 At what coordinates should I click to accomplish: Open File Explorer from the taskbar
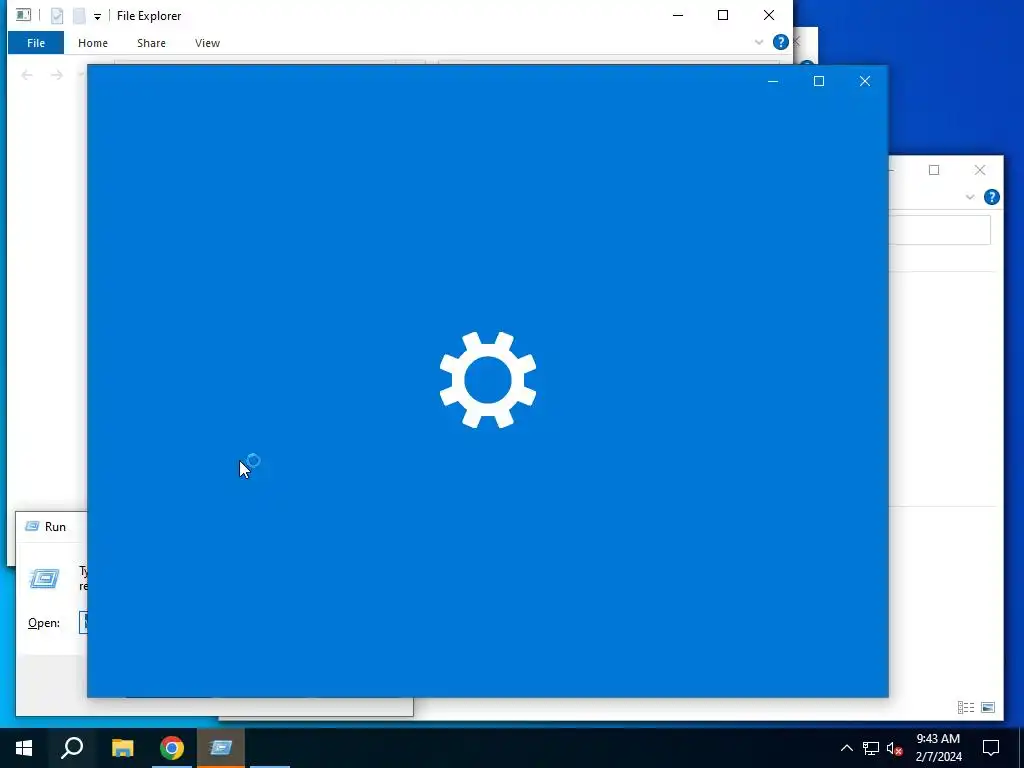pos(122,748)
